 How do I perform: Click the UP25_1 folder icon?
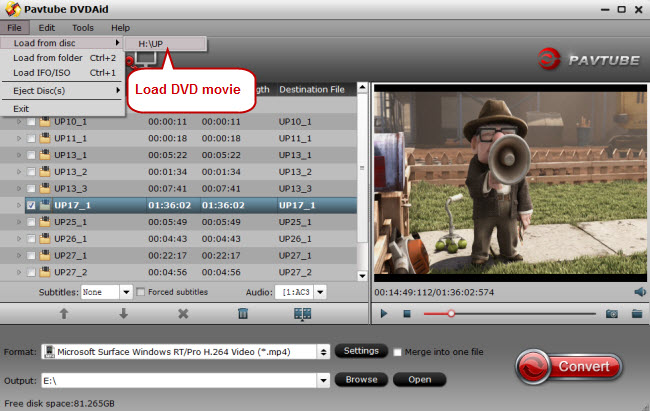click(x=45, y=222)
